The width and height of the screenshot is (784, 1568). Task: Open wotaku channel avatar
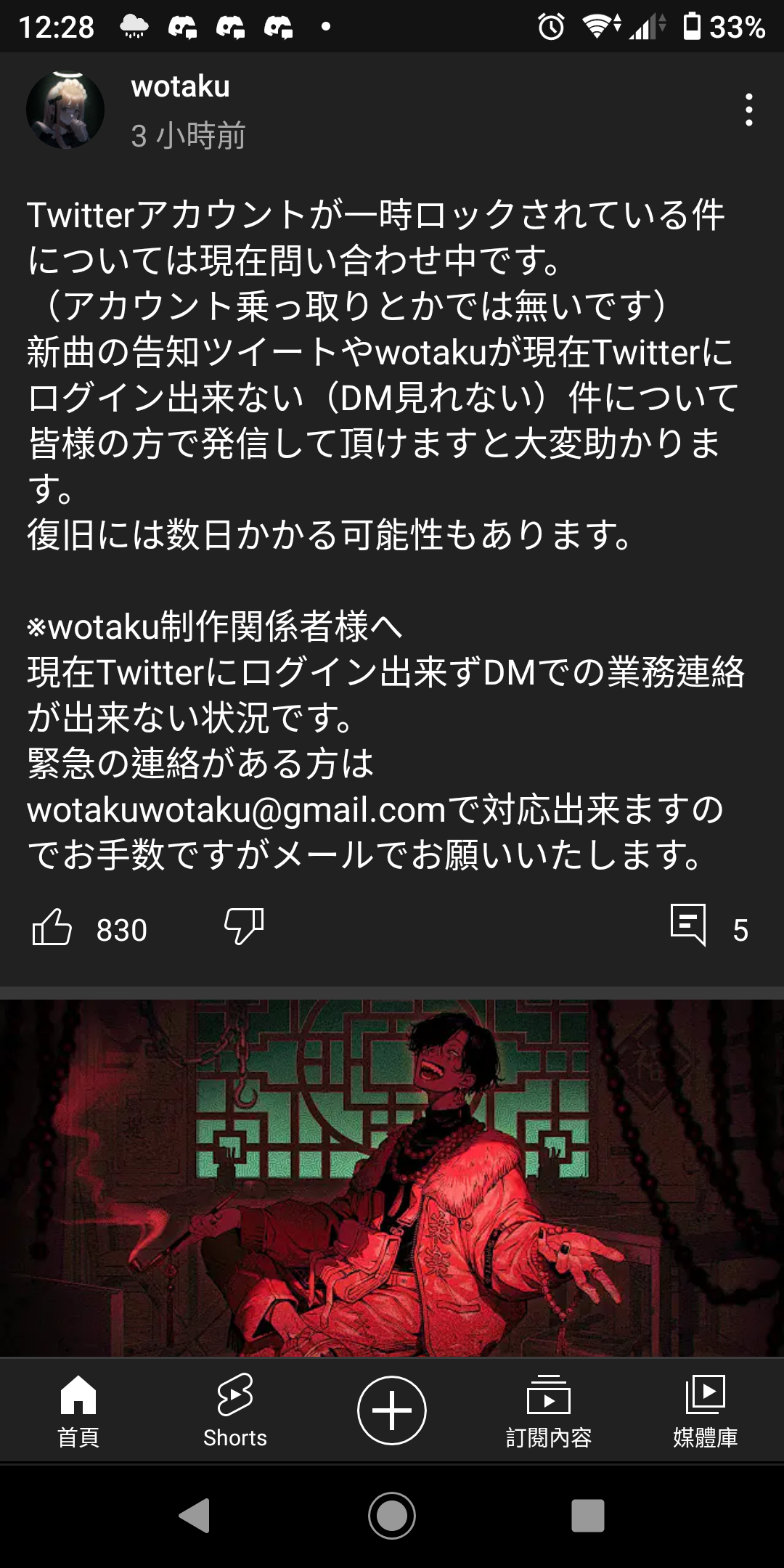65,110
